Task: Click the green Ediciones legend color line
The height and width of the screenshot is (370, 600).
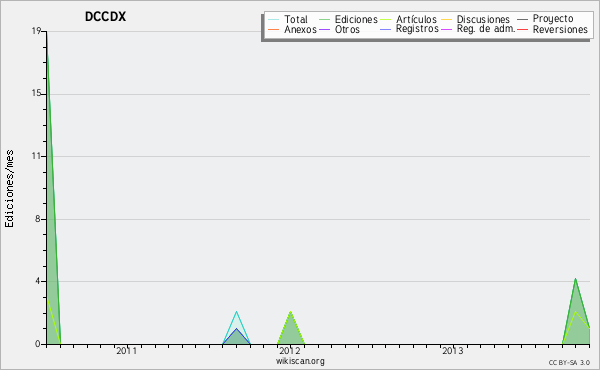Action: (x=324, y=20)
